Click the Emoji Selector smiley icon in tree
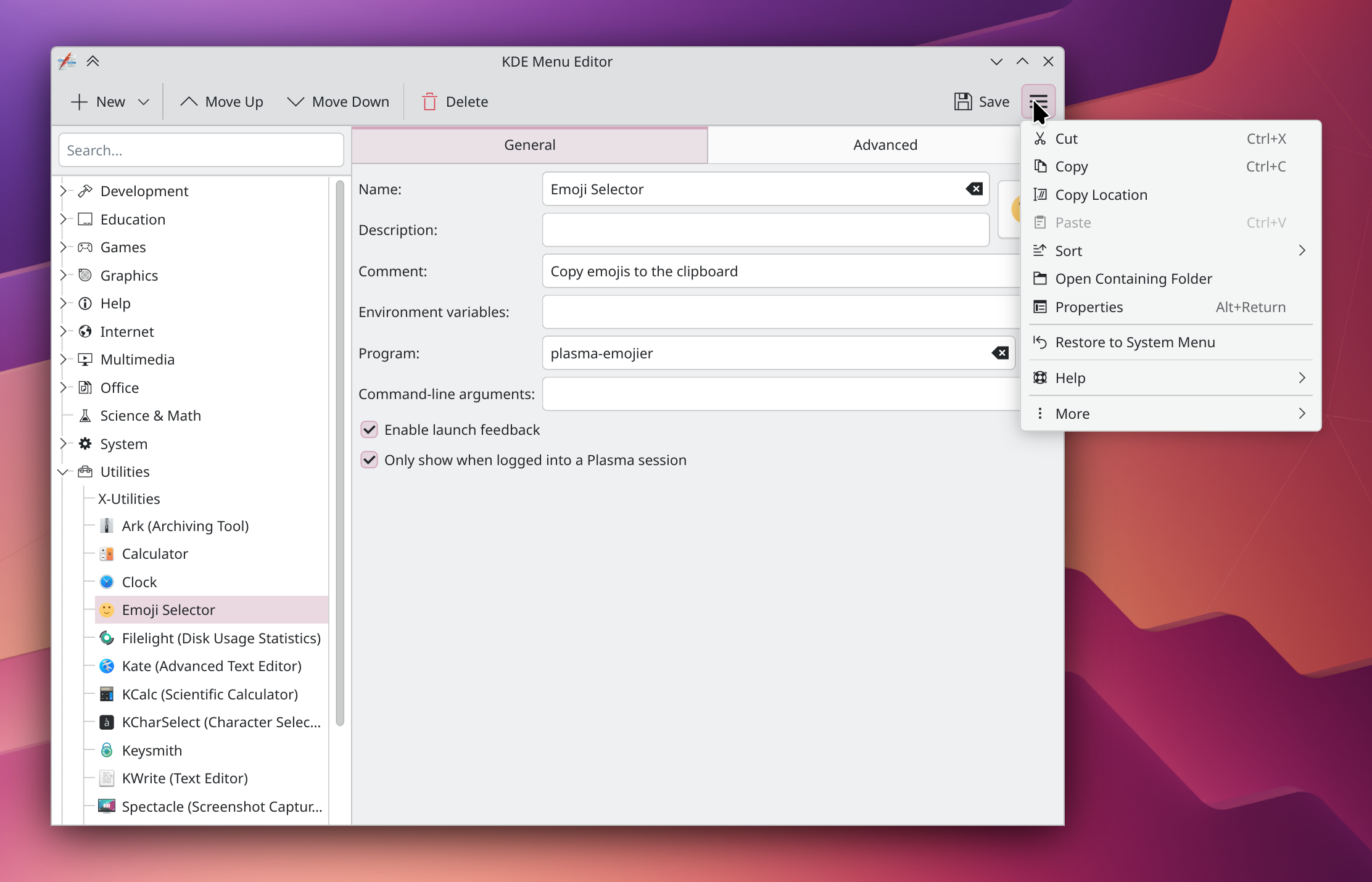 pyautogui.click(x=107, y=610)
